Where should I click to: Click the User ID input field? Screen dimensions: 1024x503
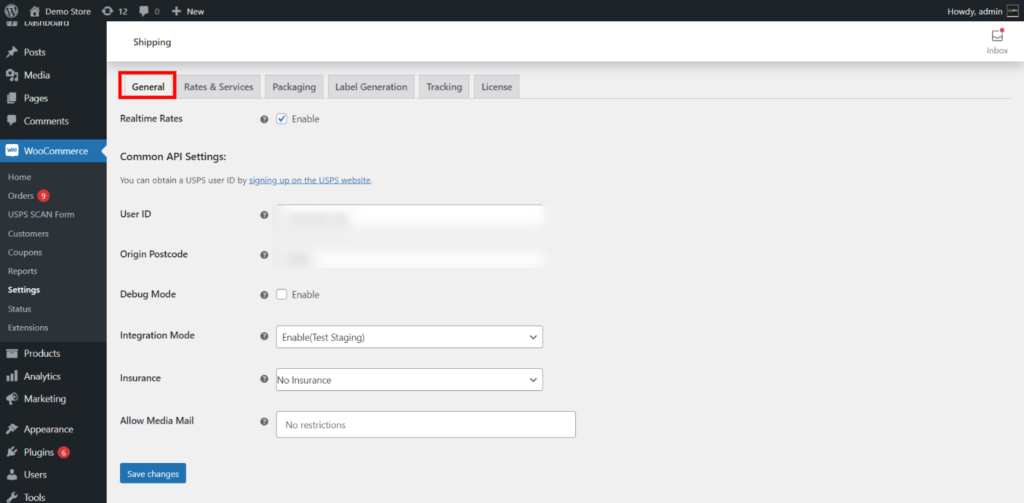(x=409, y=215)
